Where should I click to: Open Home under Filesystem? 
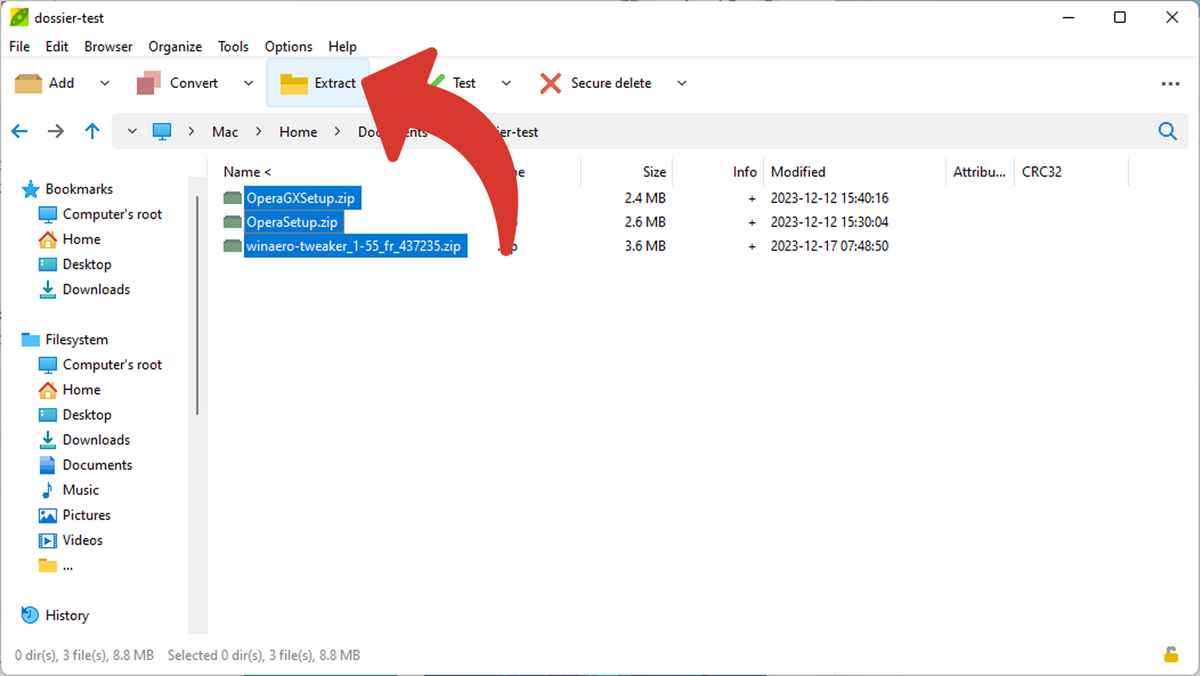click(69, 390)
